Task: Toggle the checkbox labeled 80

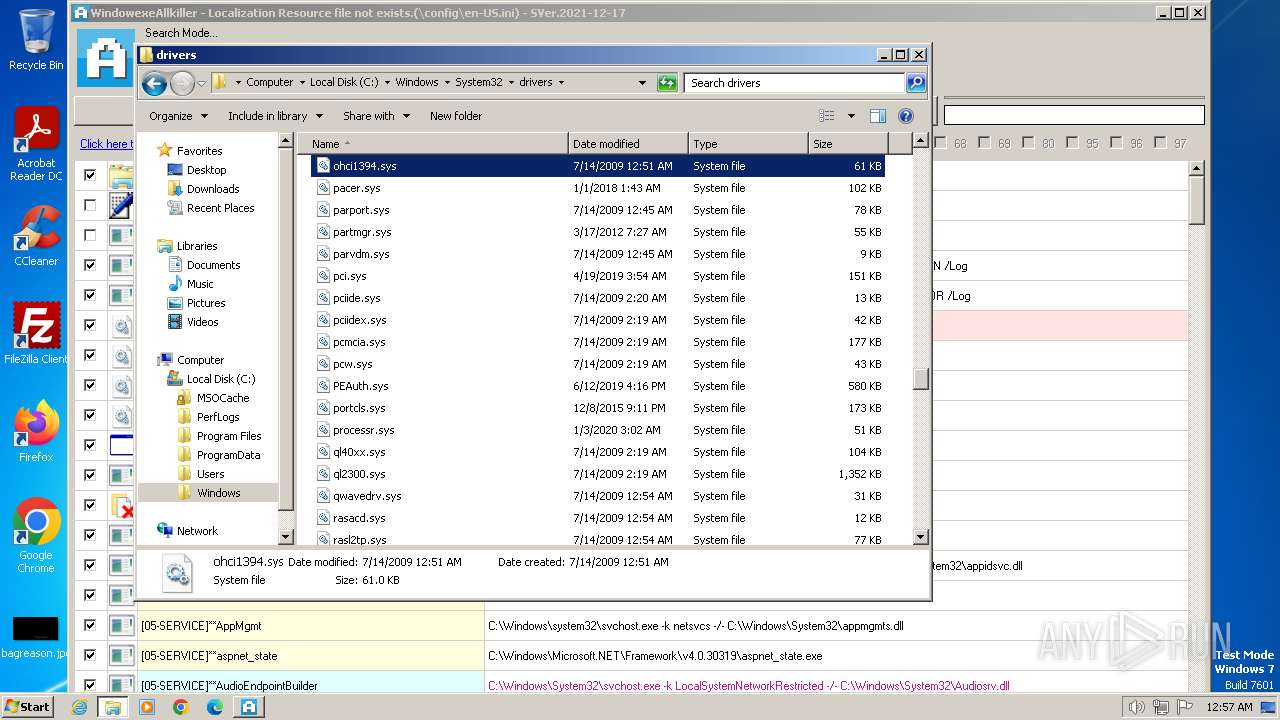Action: [1028, 143]
